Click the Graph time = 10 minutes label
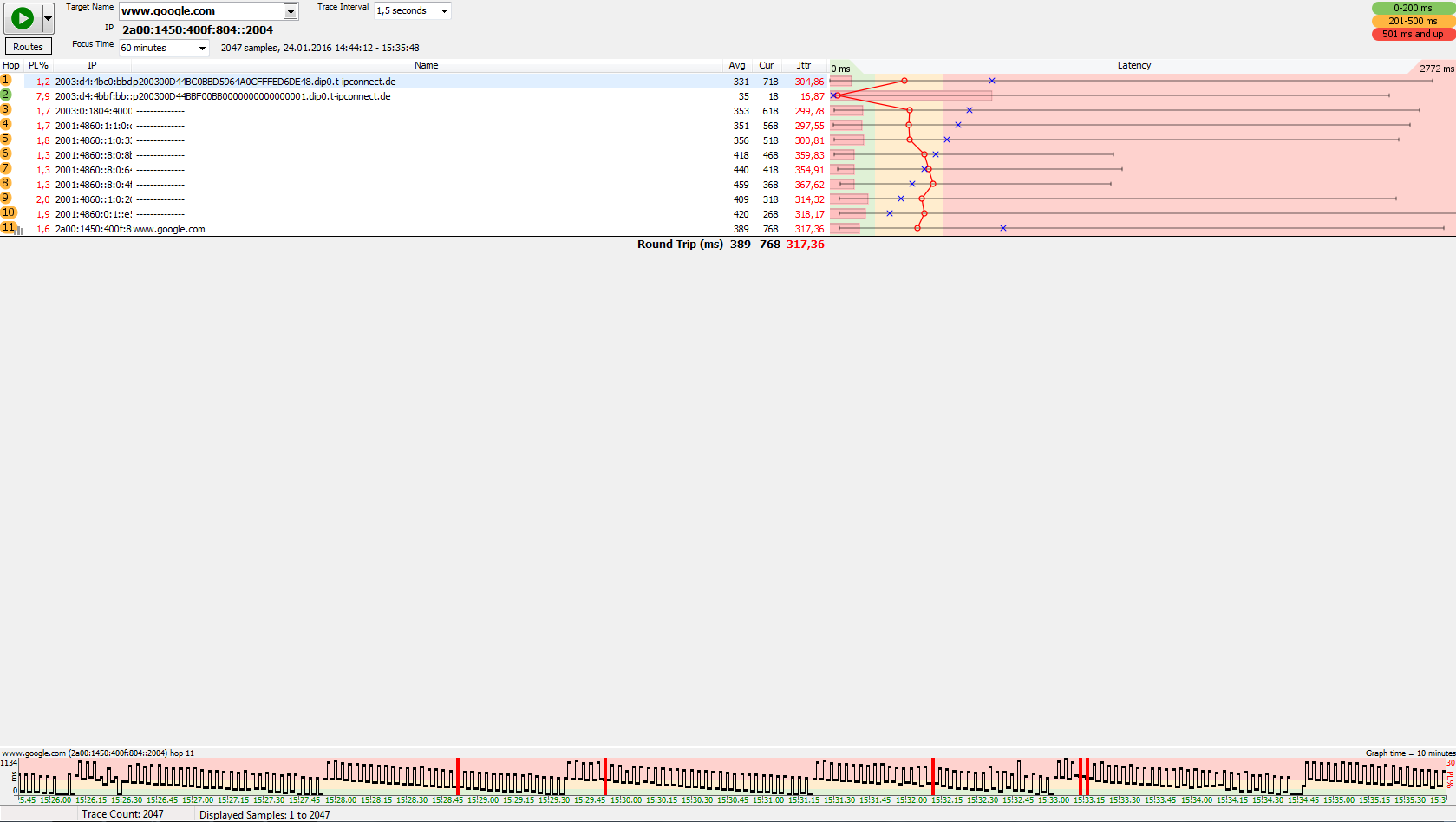The width and height of the screenshot is (1456, 822). pyautogui.click(x=1410, y=753)
